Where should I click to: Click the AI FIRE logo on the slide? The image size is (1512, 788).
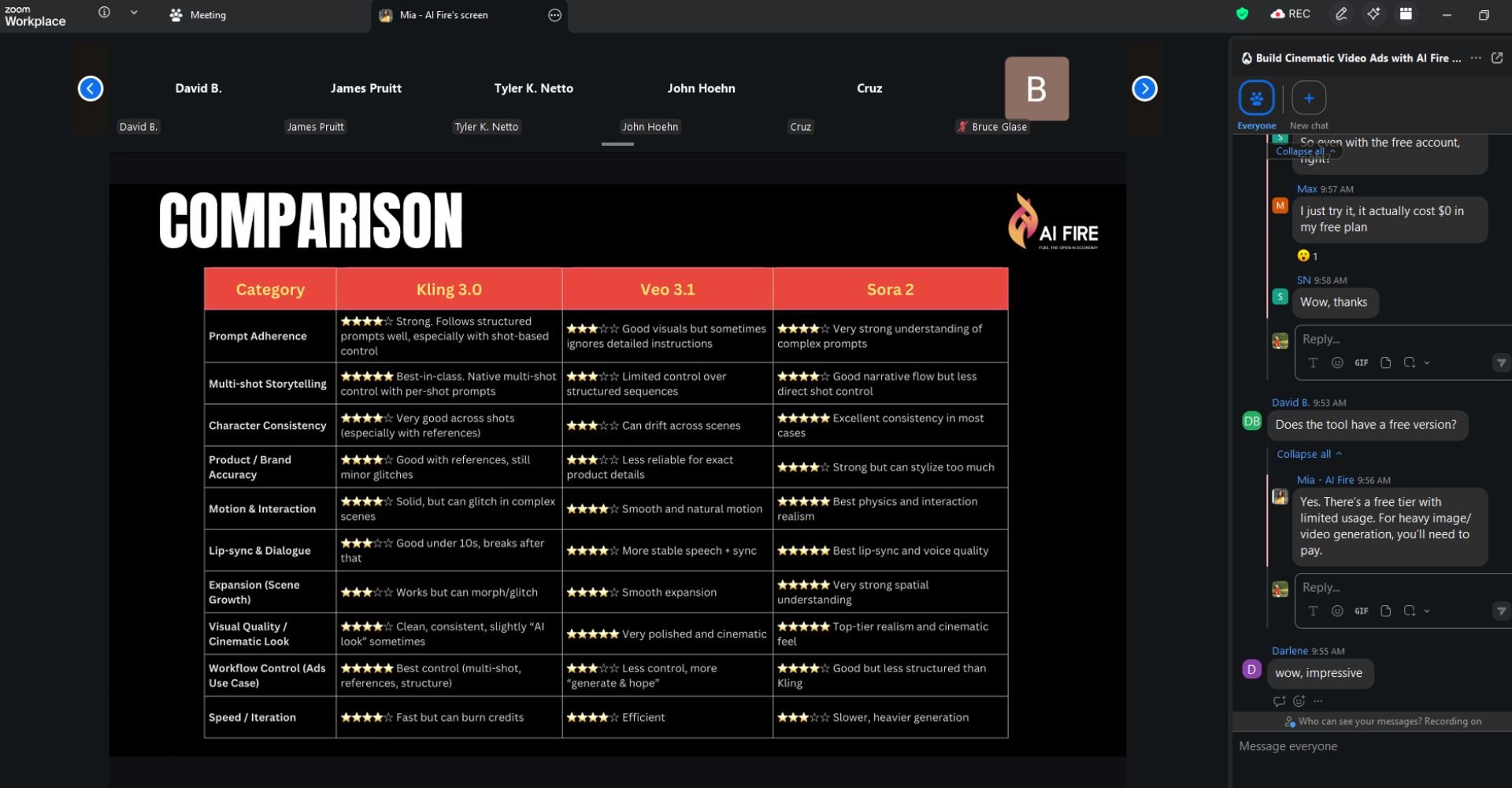[x=1054, y=222]
